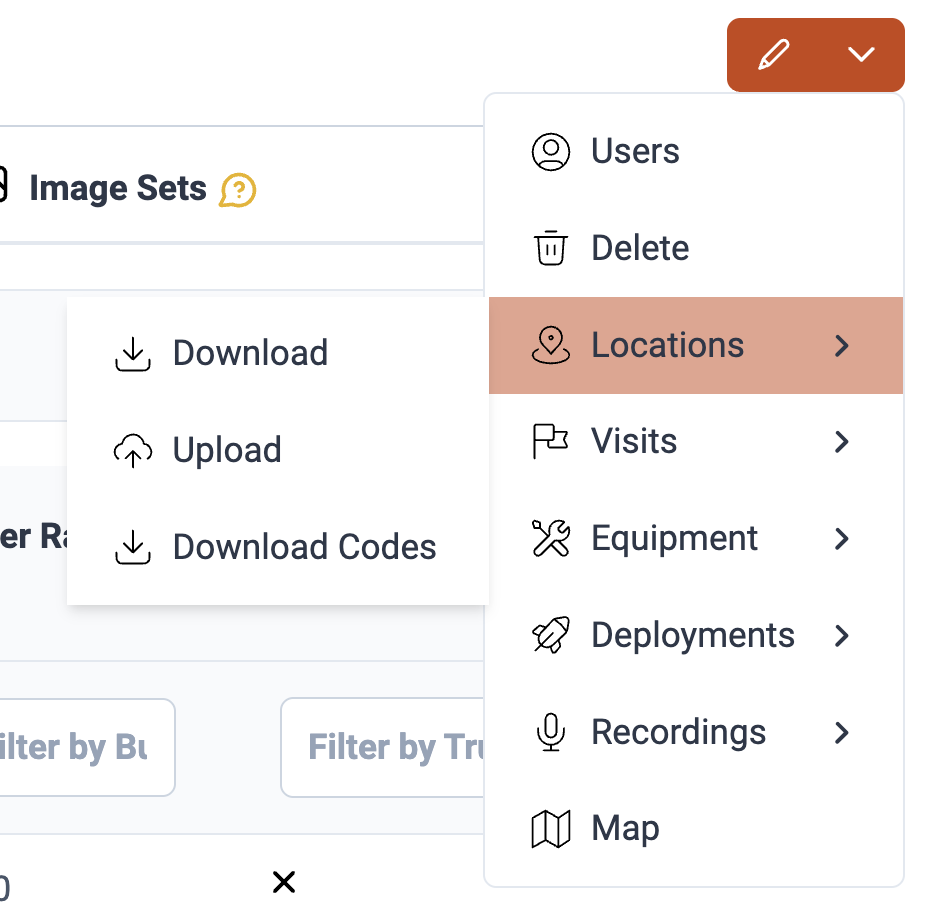The height and width of the screenshot is (910, 930).
Task: Open the Recordings submenu chevron
Action: (842, 732)
